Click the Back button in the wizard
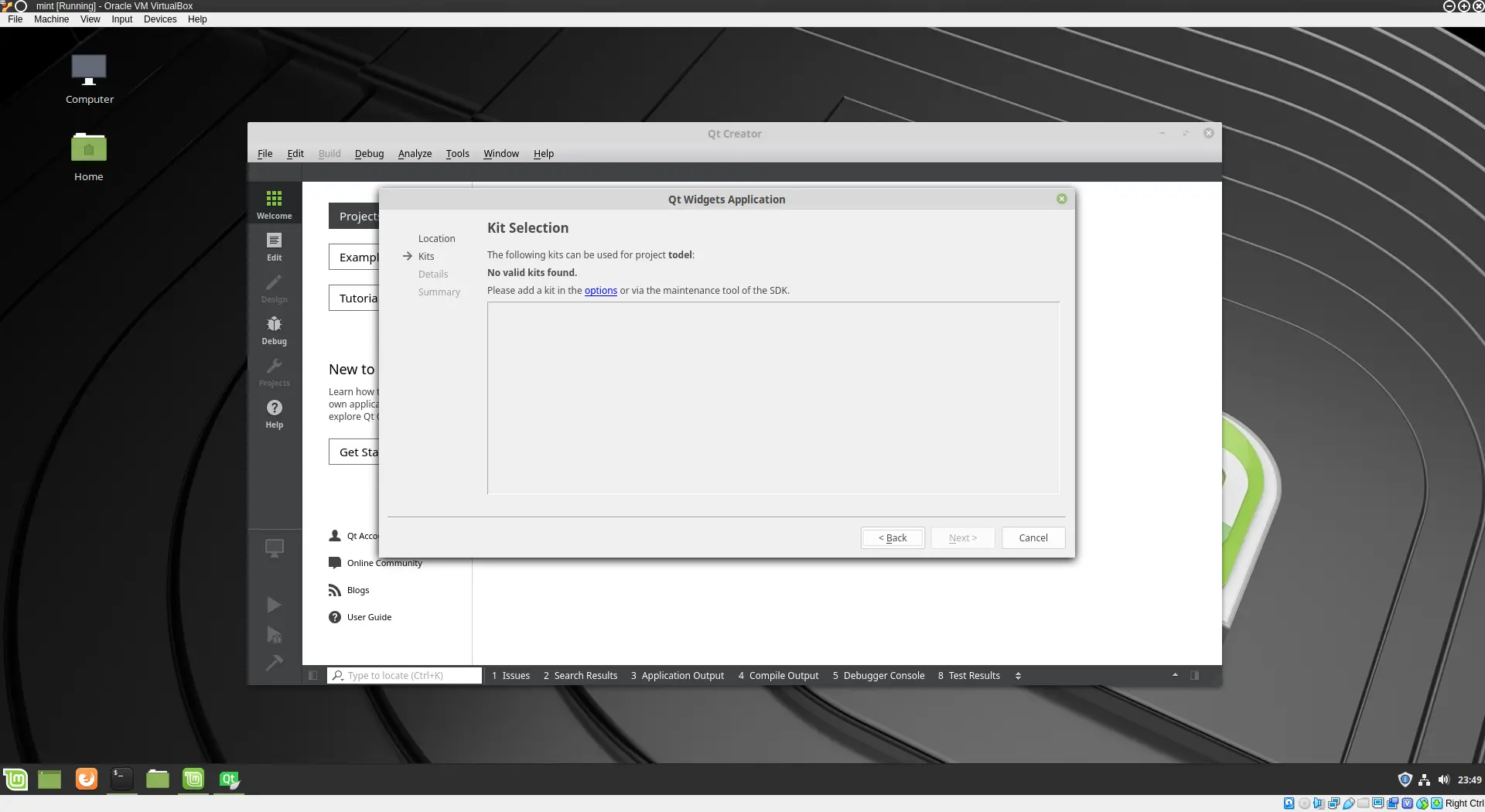Image resolution: width=1485 pixels, height=812 pixels. (893, 538)
